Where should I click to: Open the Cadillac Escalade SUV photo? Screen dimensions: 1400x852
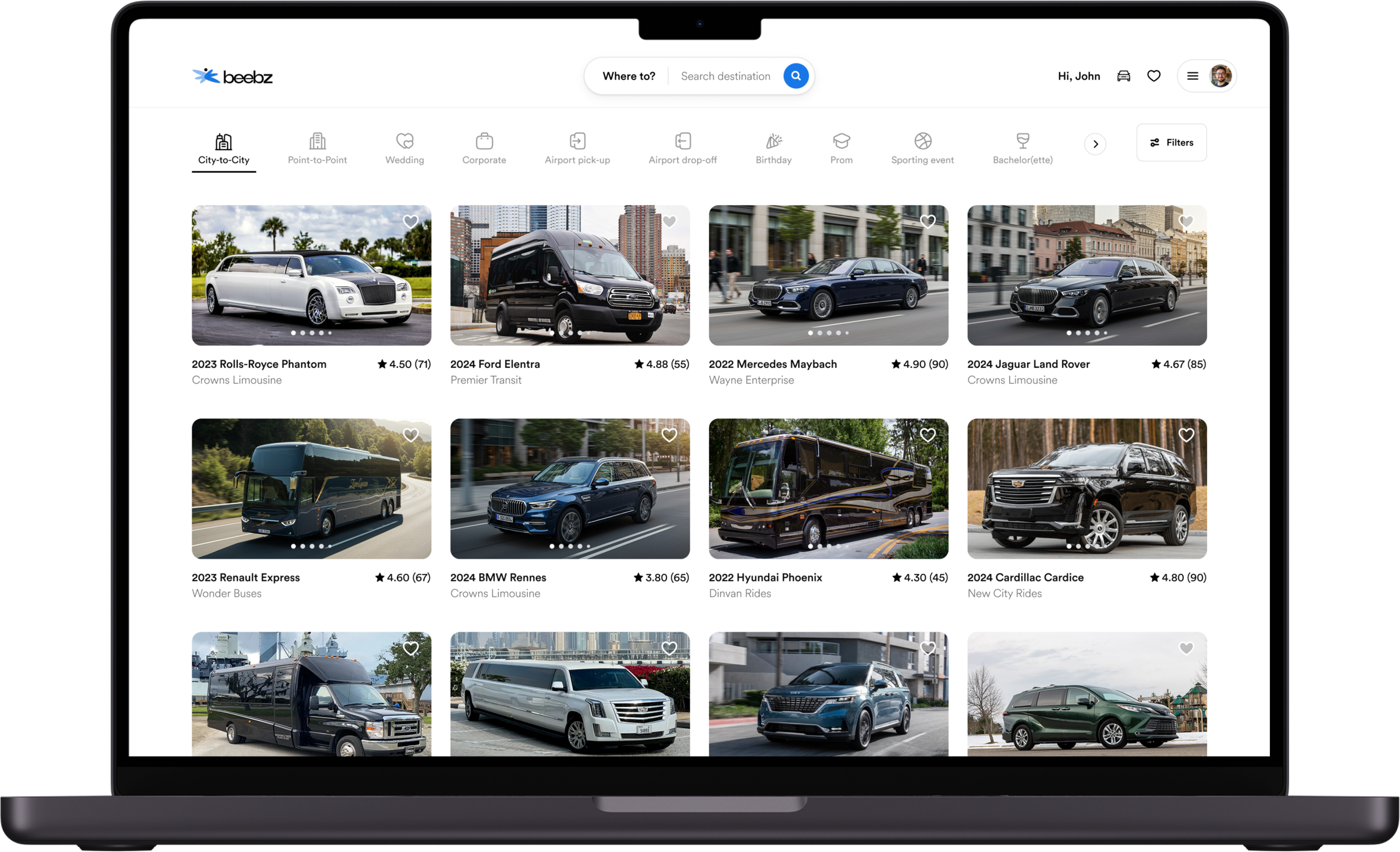[1087, 489]
